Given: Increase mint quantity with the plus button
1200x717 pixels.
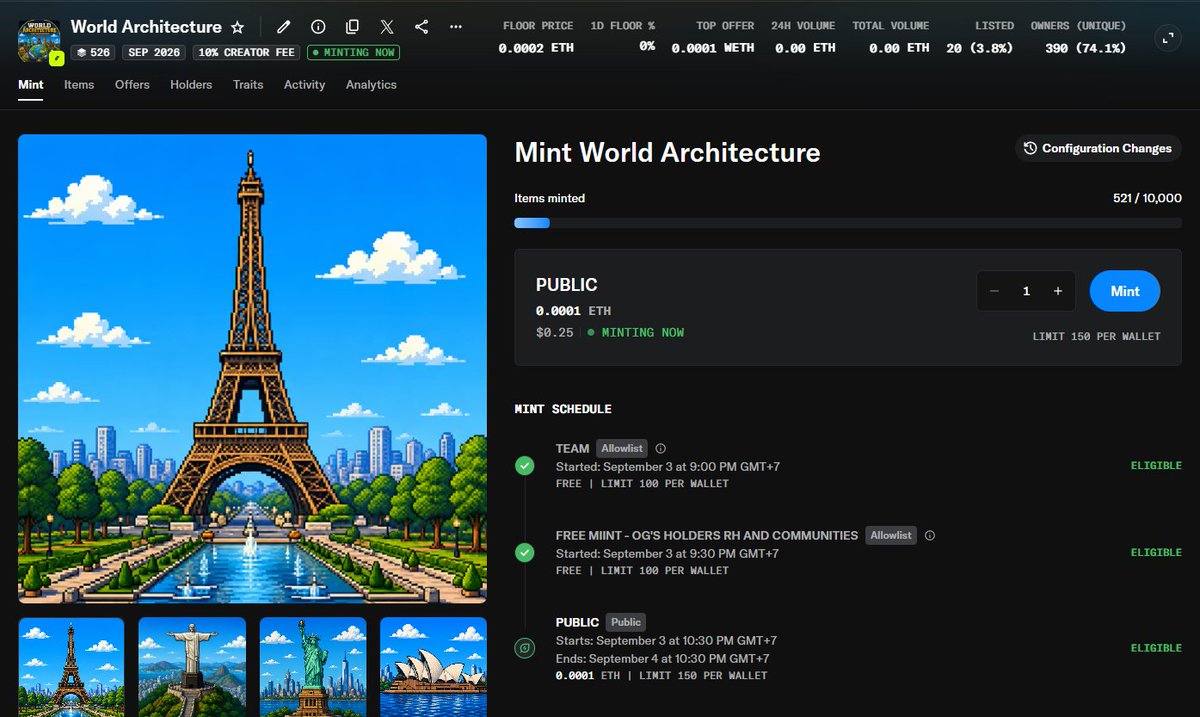Looking at the screenshot, I should [x=1058, y=291].
